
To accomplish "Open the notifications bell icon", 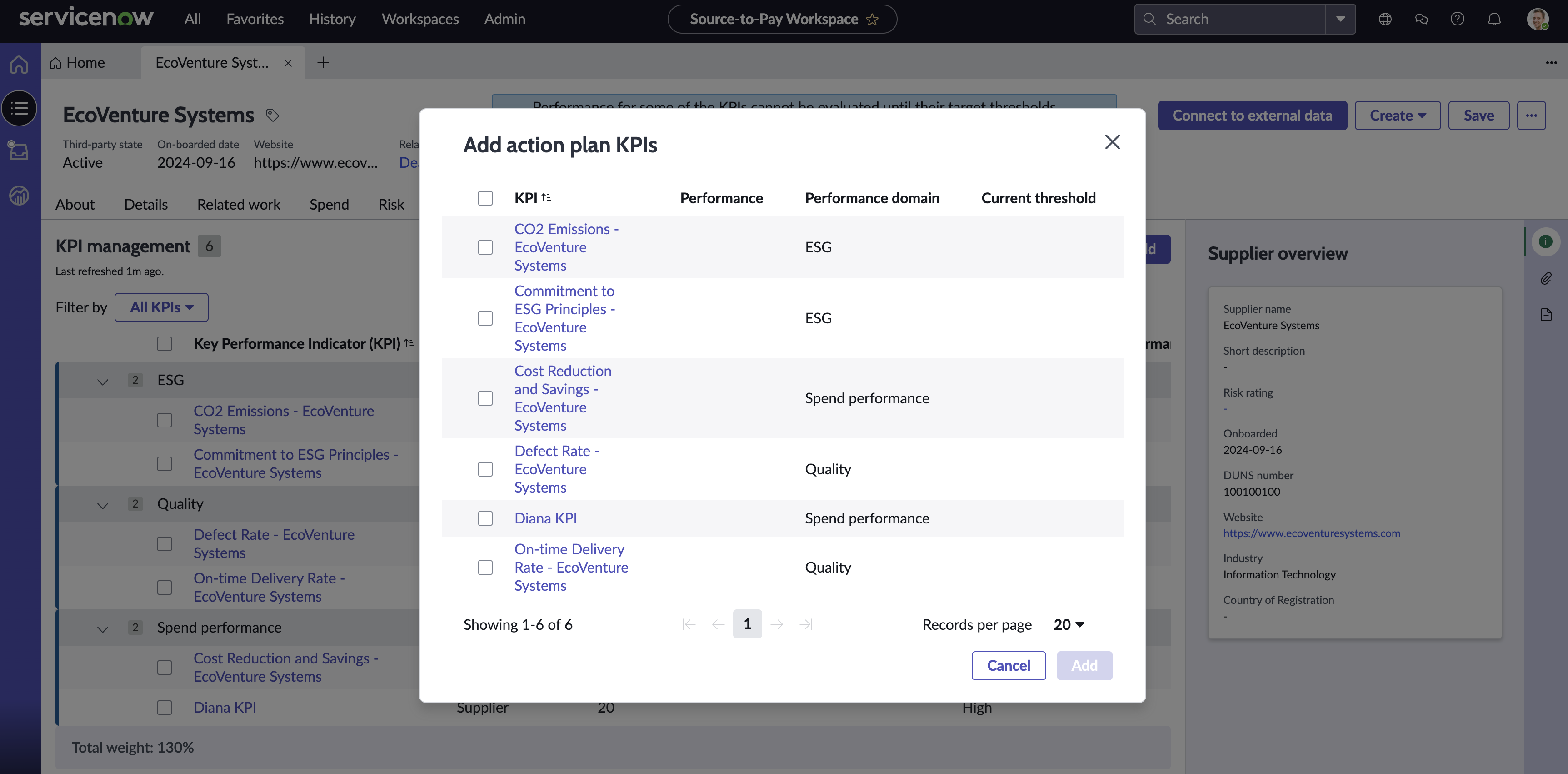I will [1494, 19].
